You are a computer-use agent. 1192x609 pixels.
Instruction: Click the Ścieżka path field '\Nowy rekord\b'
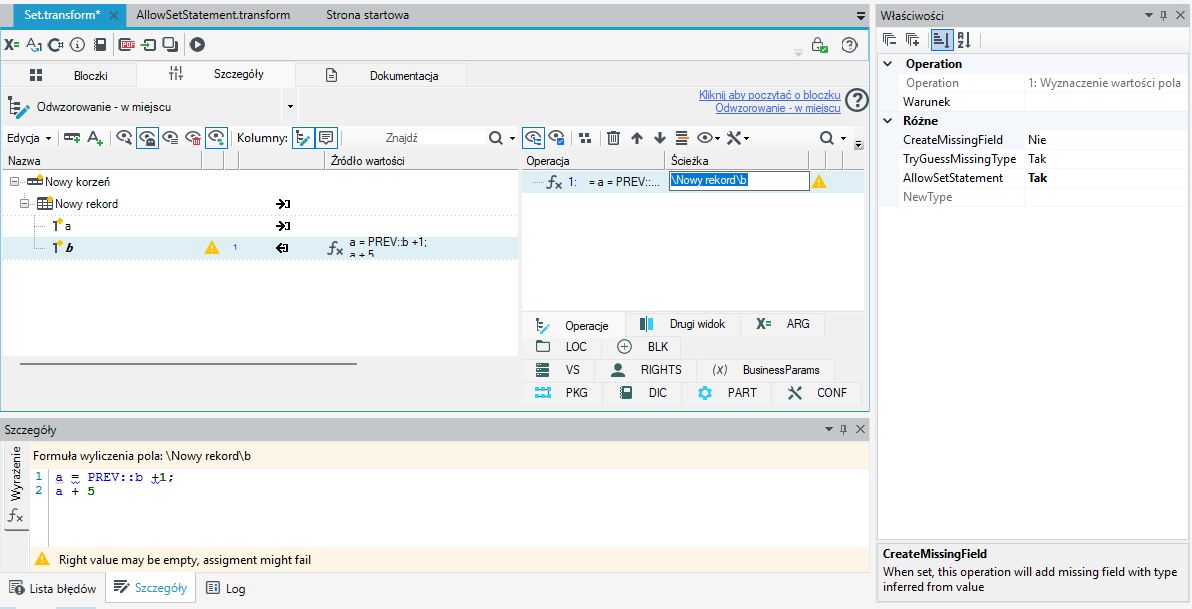[739, 181]
